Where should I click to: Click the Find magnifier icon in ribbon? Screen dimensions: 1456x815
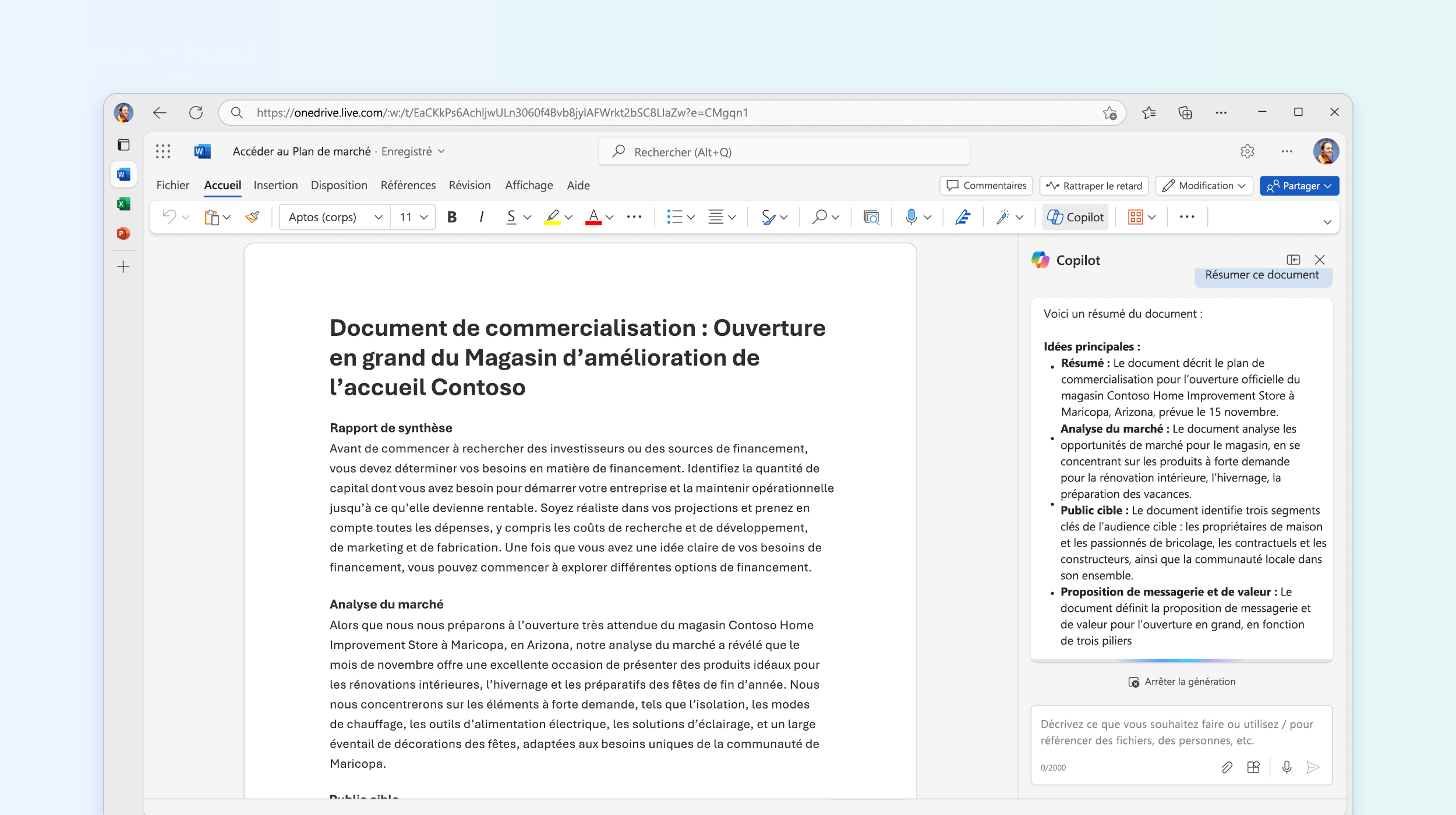coord(819,217)
